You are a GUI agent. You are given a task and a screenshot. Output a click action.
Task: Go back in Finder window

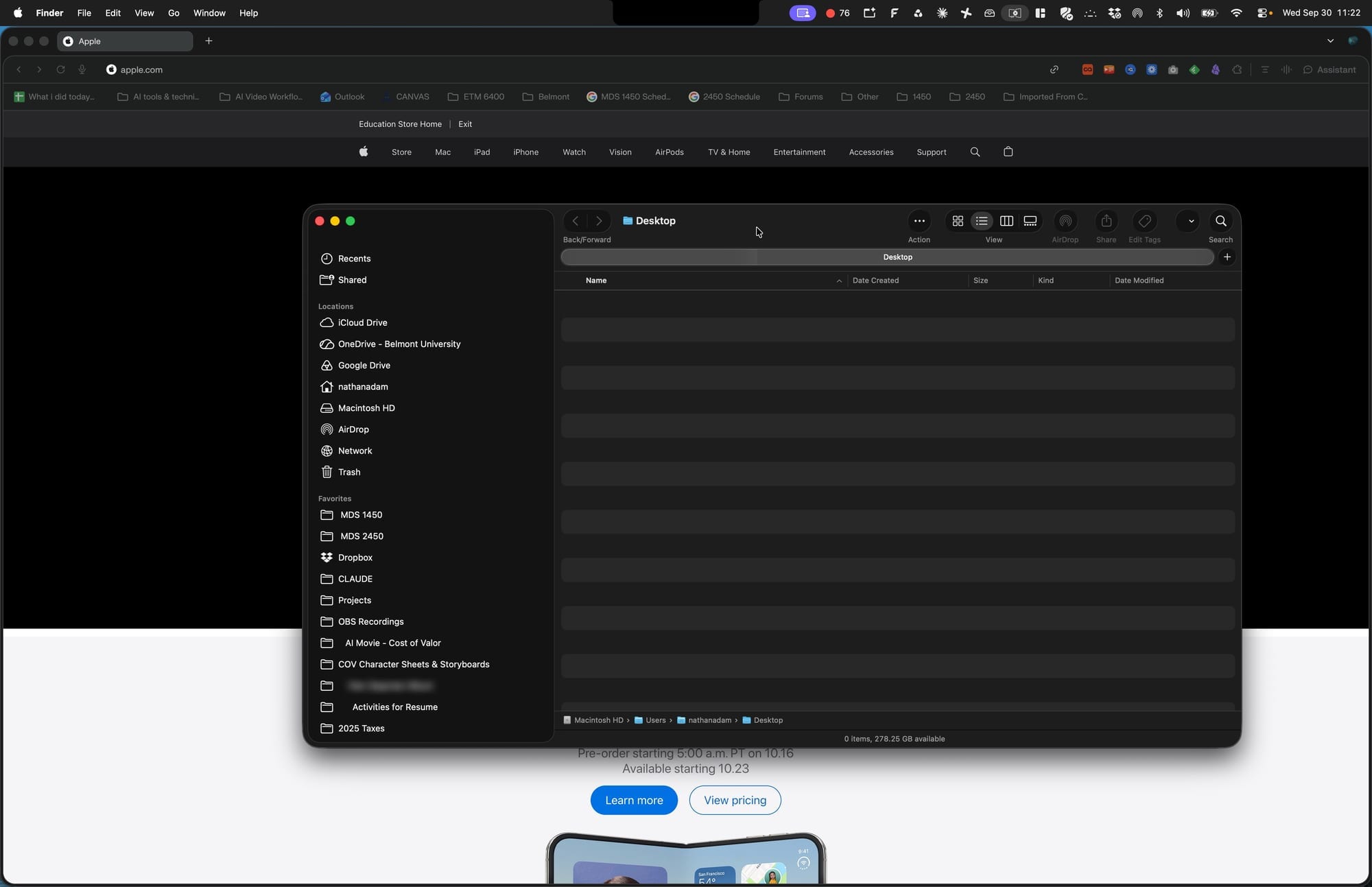pos(576,221)
